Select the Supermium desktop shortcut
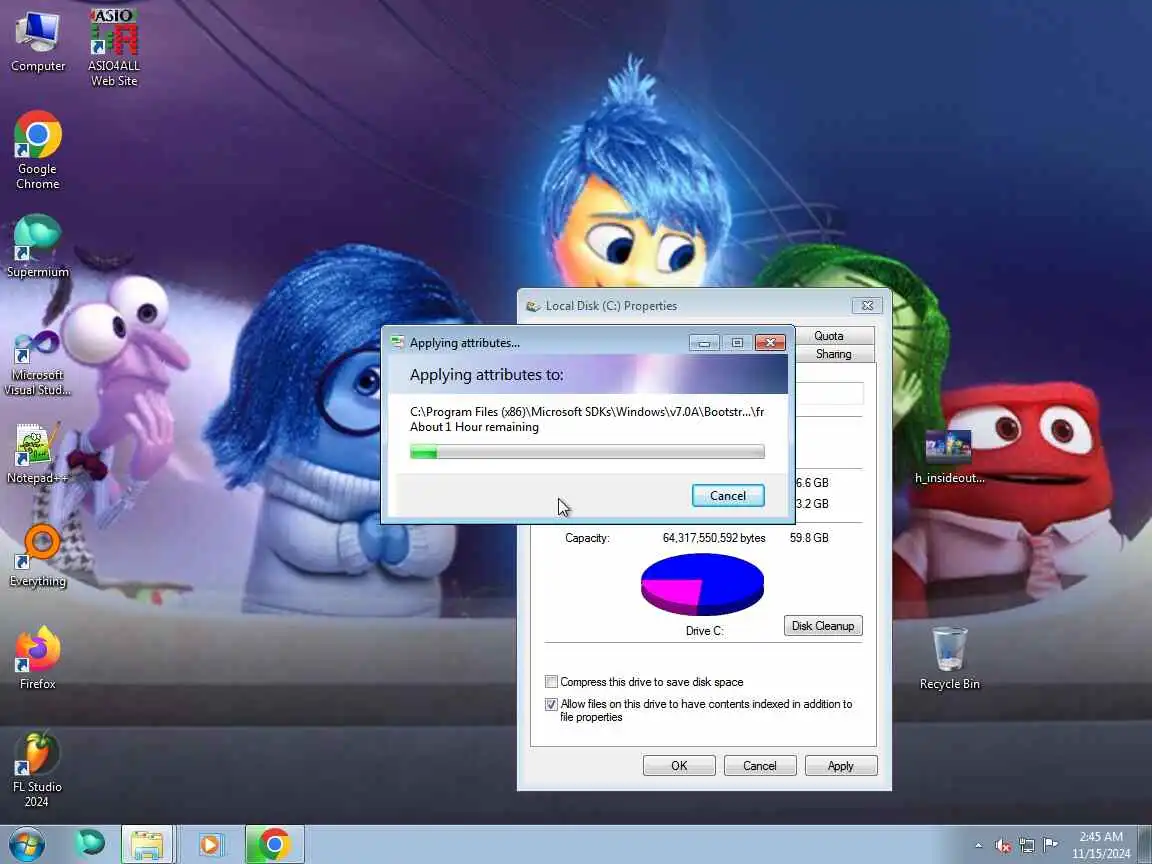1152x864 pixels. (37, 246)
